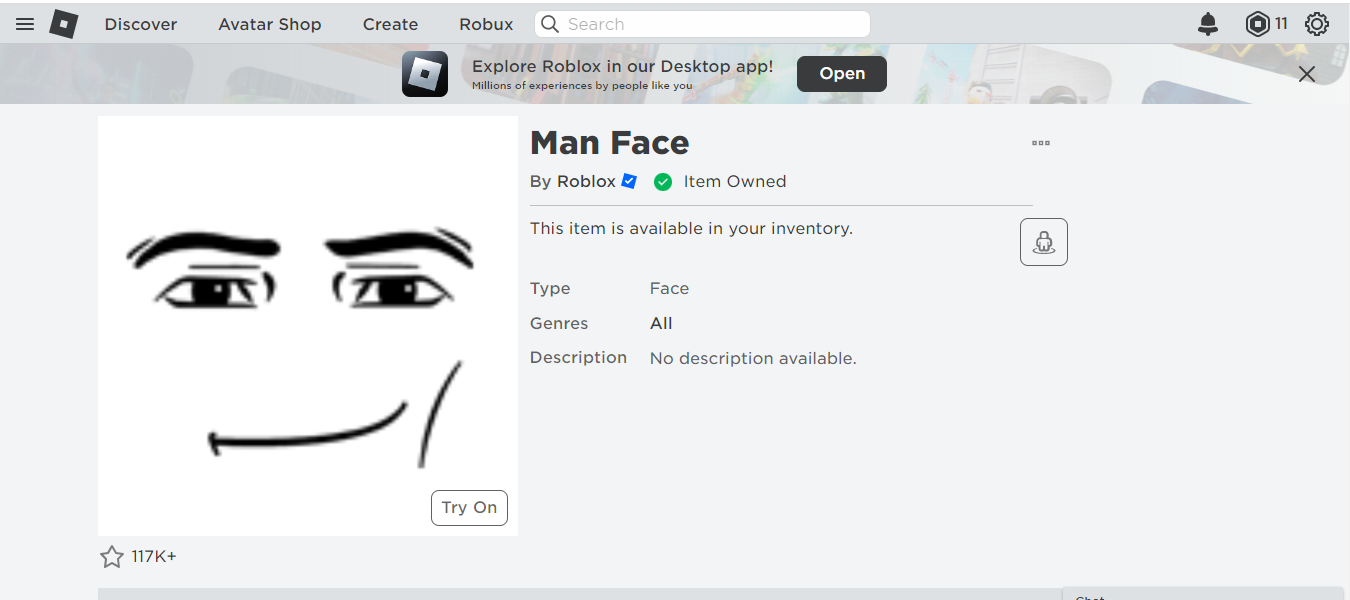
Task: Open account settings via the gear icon
Action: coord(1316,23)
